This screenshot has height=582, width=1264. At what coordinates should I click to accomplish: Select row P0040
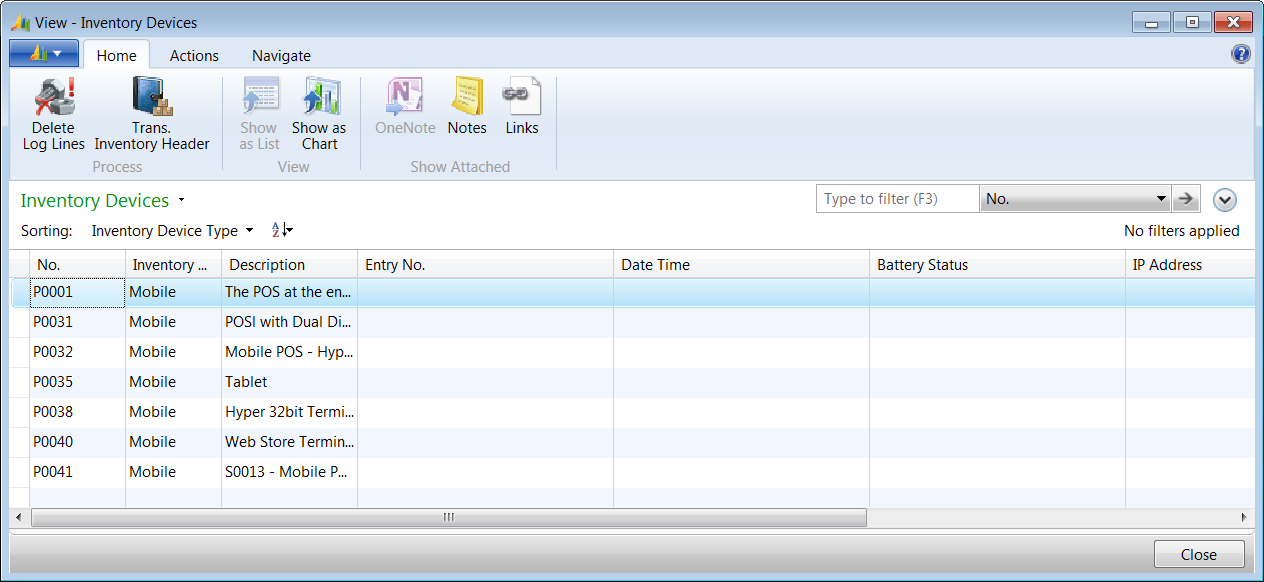point(632,442)
